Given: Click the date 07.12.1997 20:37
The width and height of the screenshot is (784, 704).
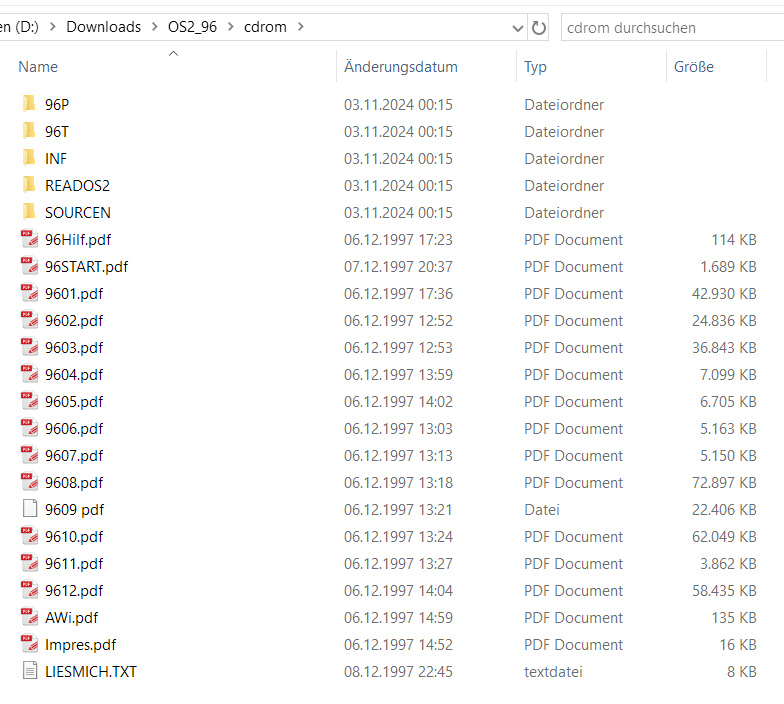Looking at the screenshot, I should [398, 266].
